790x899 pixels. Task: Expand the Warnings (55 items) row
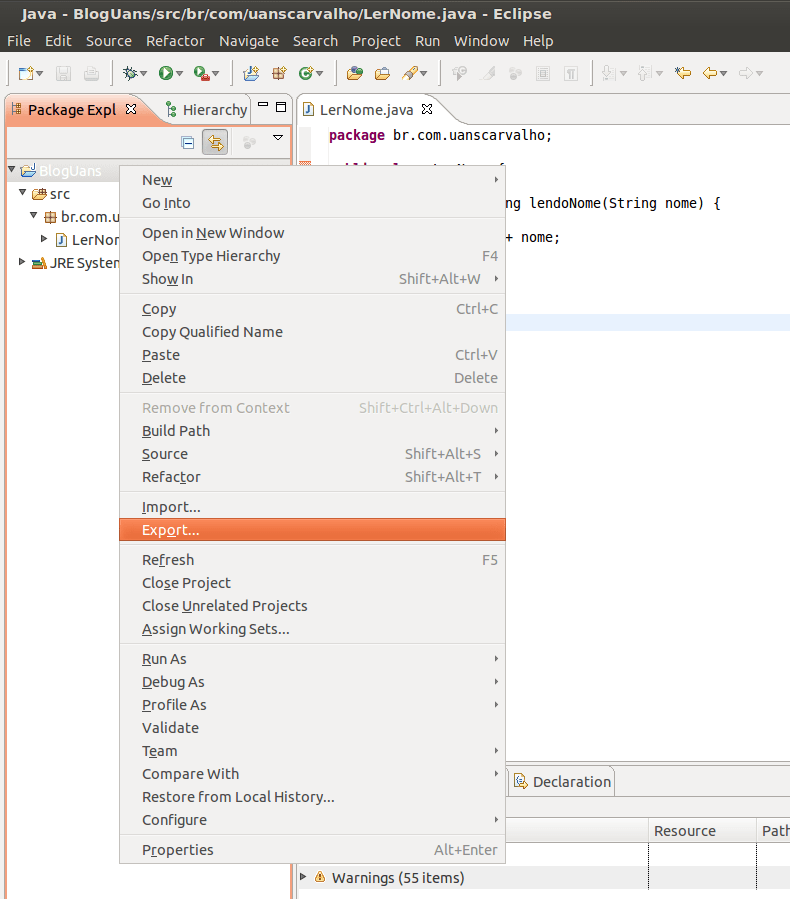[303, 877]
